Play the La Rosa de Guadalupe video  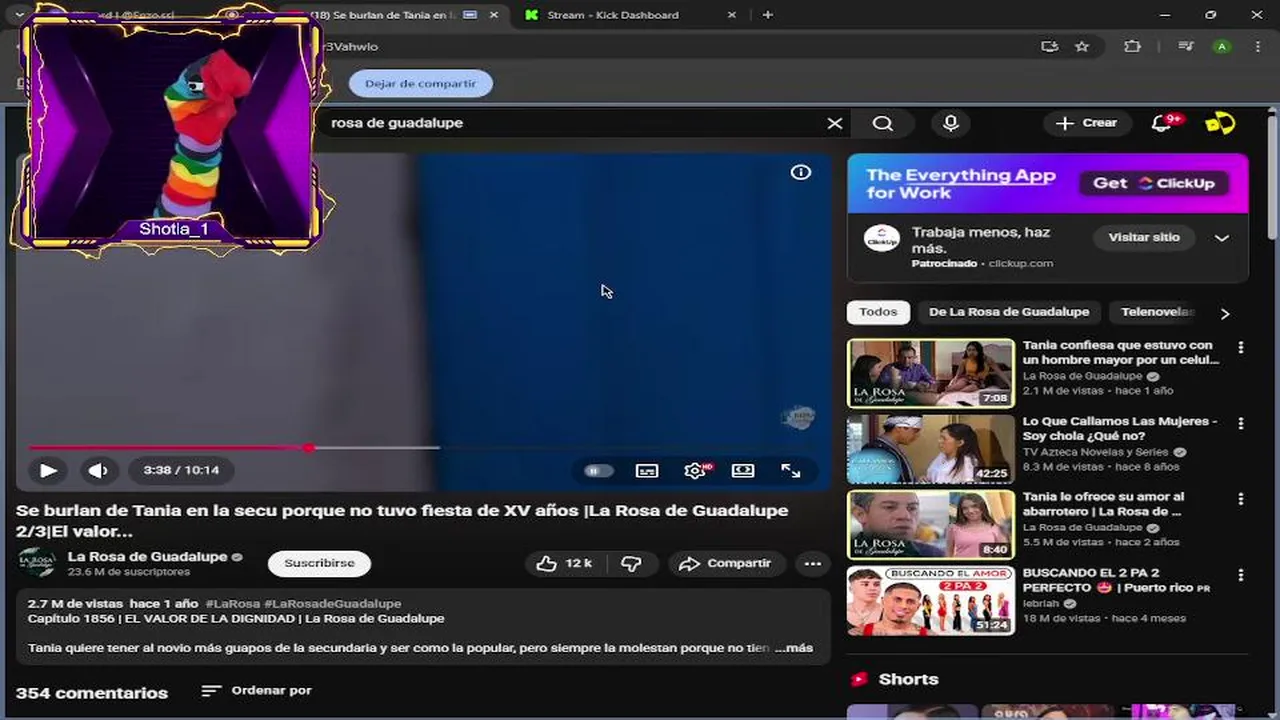[48, 470]
